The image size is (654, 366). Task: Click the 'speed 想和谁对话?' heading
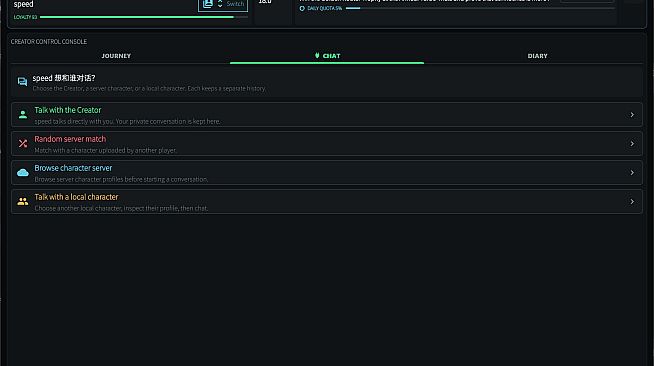click(64, 78)
